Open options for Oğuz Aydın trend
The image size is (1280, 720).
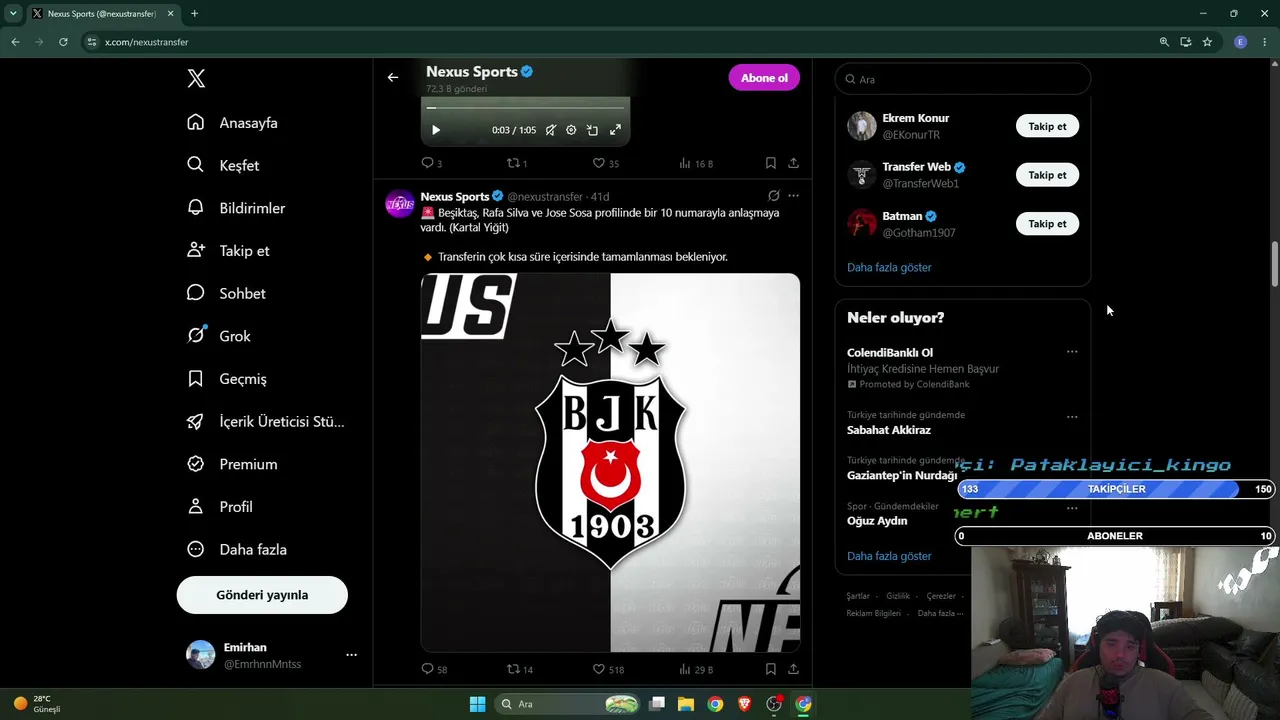(1072, 508)
